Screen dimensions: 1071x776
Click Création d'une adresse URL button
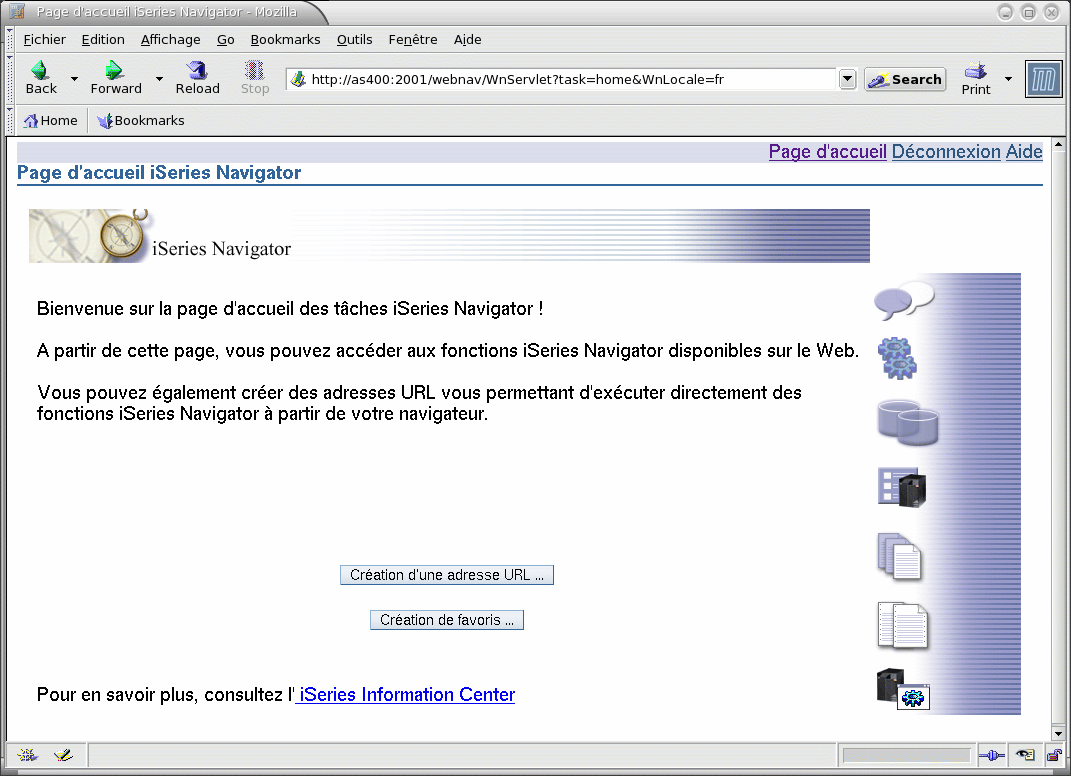point(447,575)
